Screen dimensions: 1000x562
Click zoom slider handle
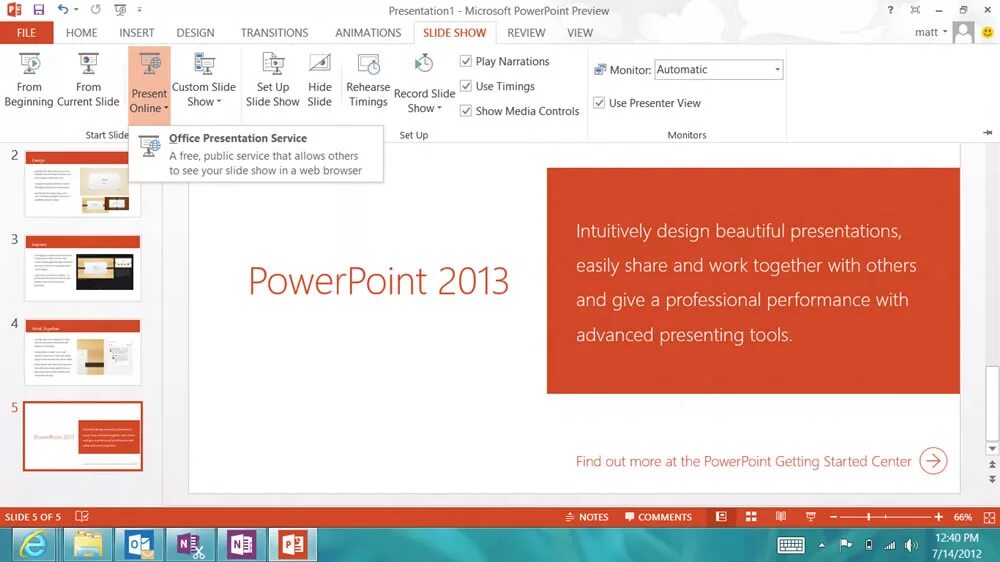[869, 517]
